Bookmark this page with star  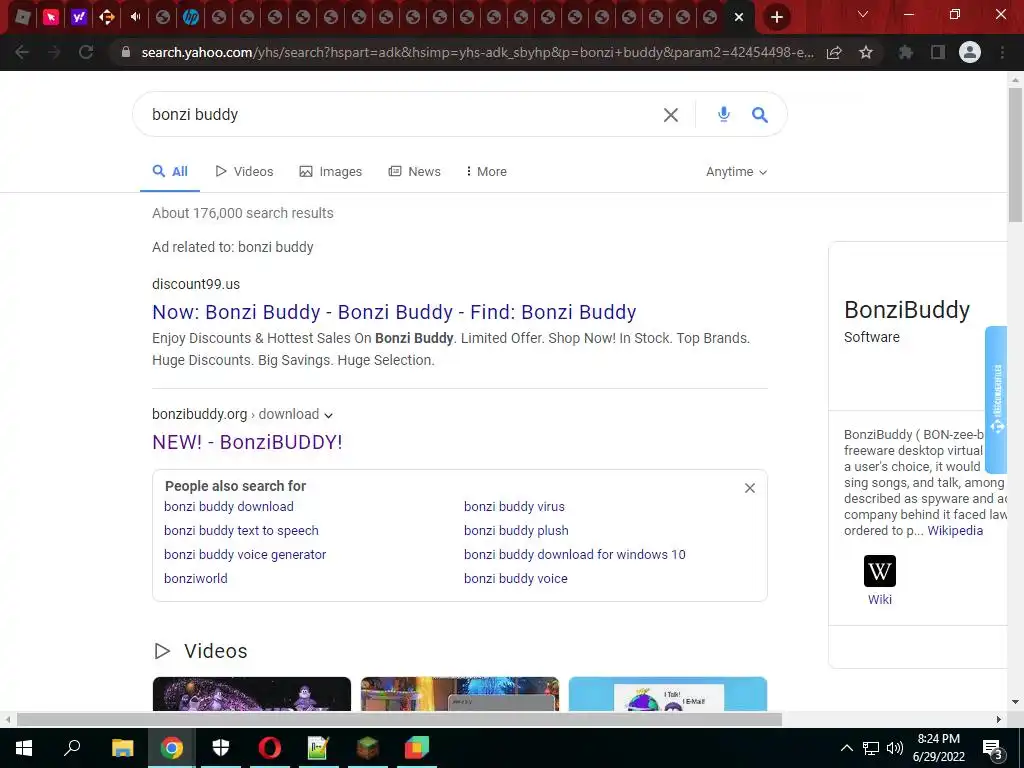[866, 52]
